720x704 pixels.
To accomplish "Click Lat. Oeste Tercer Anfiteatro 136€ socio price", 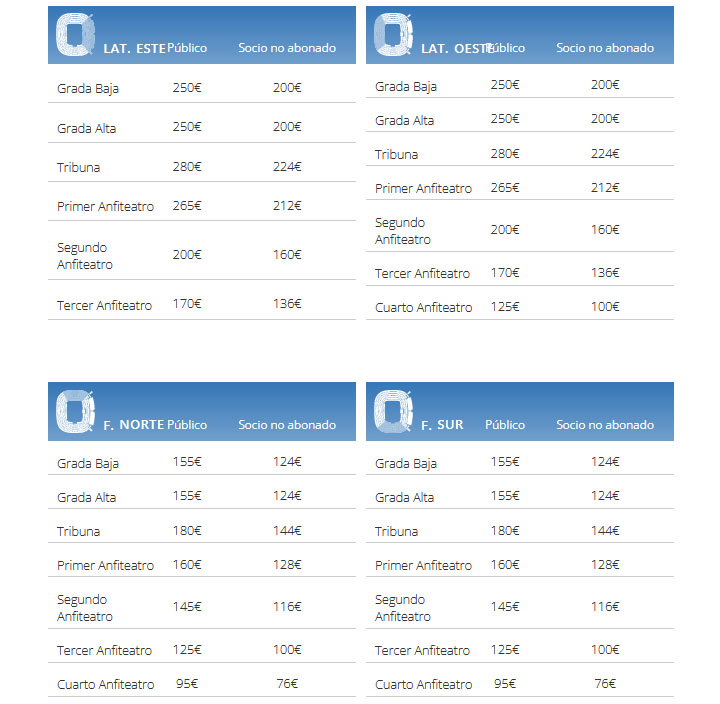I will pos(605,273).
